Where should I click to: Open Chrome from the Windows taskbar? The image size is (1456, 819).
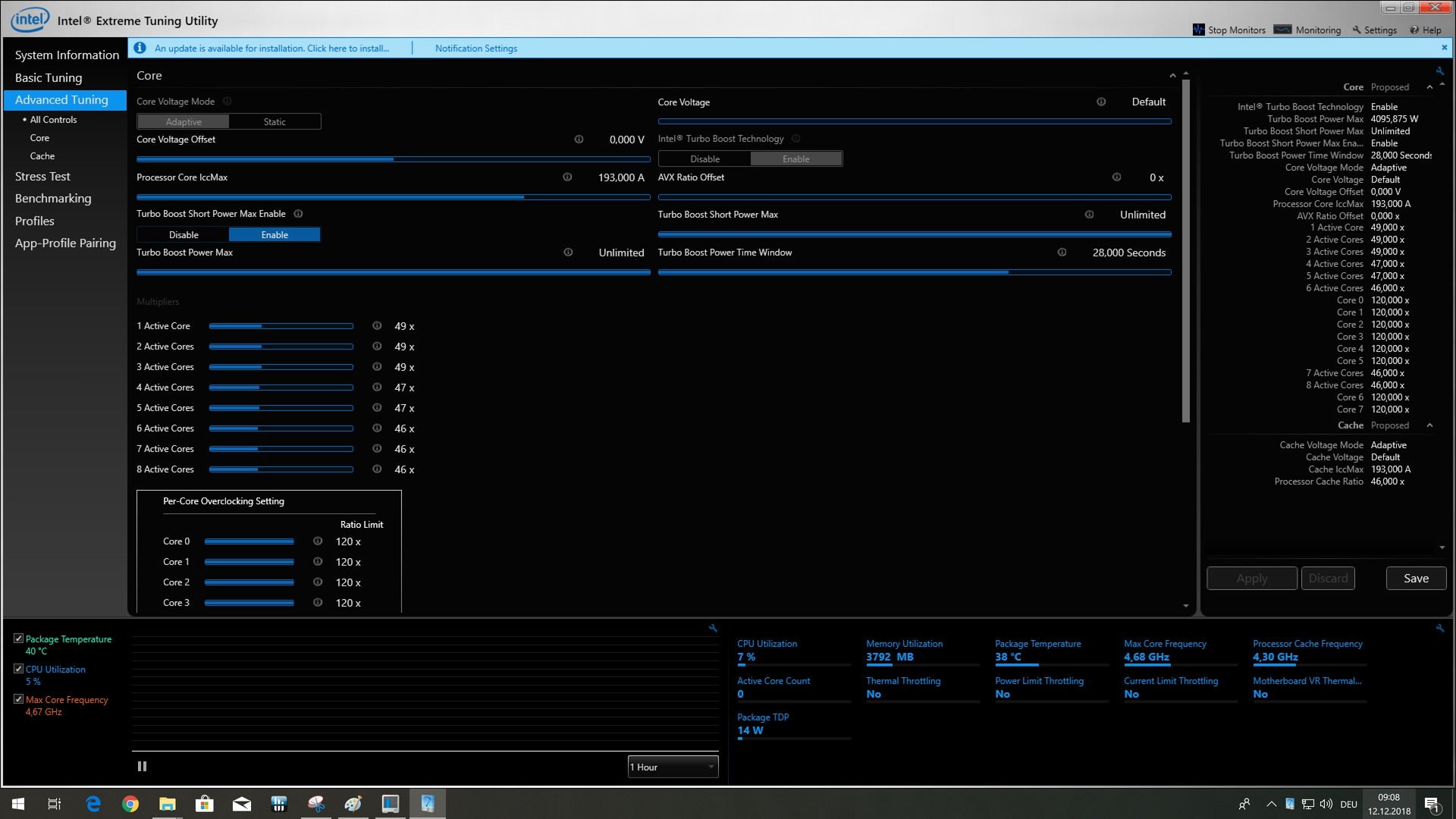130,804
